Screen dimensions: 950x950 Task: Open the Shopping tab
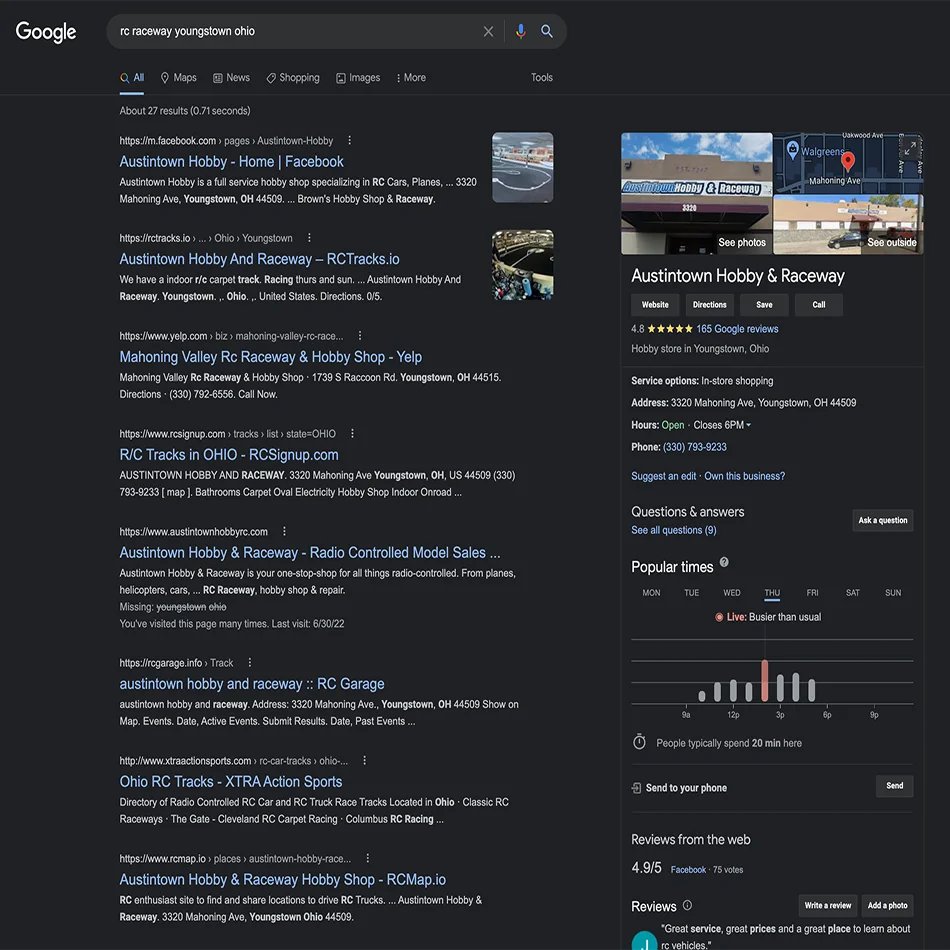(293, 78)
